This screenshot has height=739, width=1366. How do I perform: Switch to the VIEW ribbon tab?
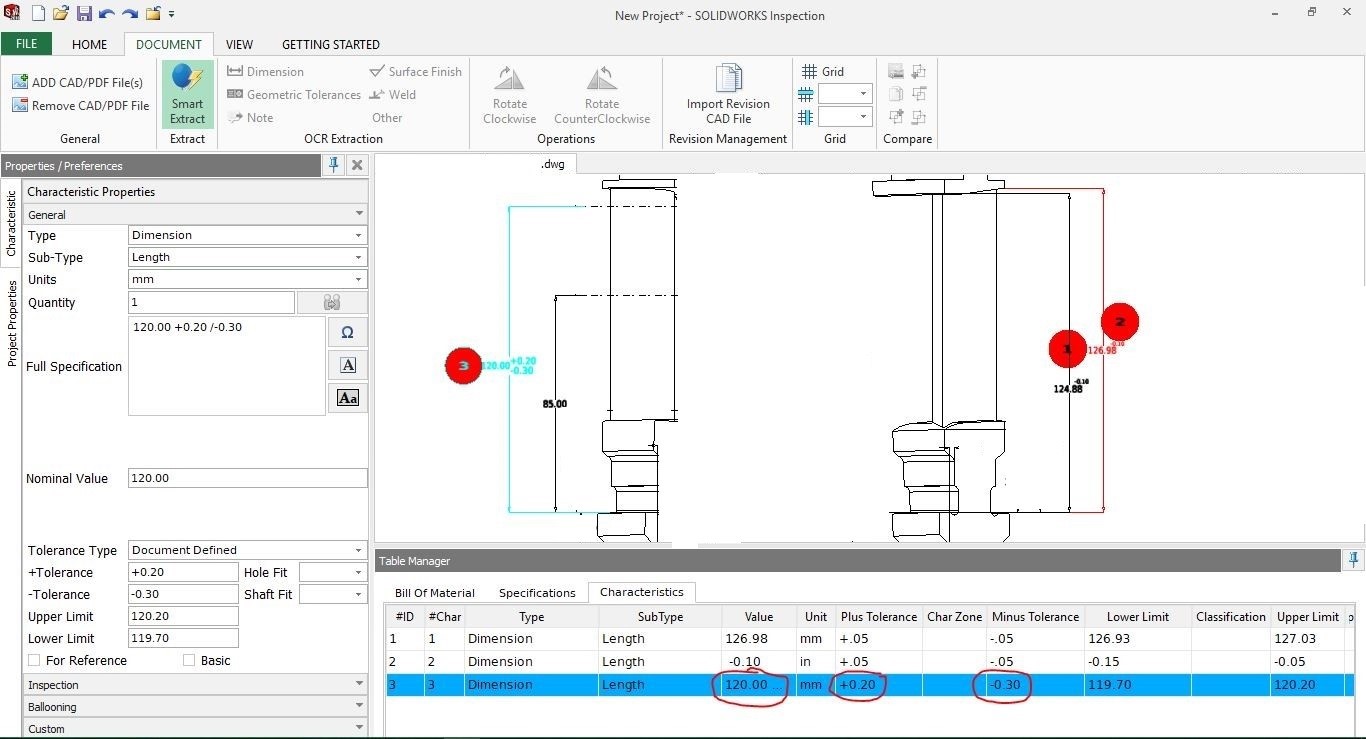click(239, 44)
